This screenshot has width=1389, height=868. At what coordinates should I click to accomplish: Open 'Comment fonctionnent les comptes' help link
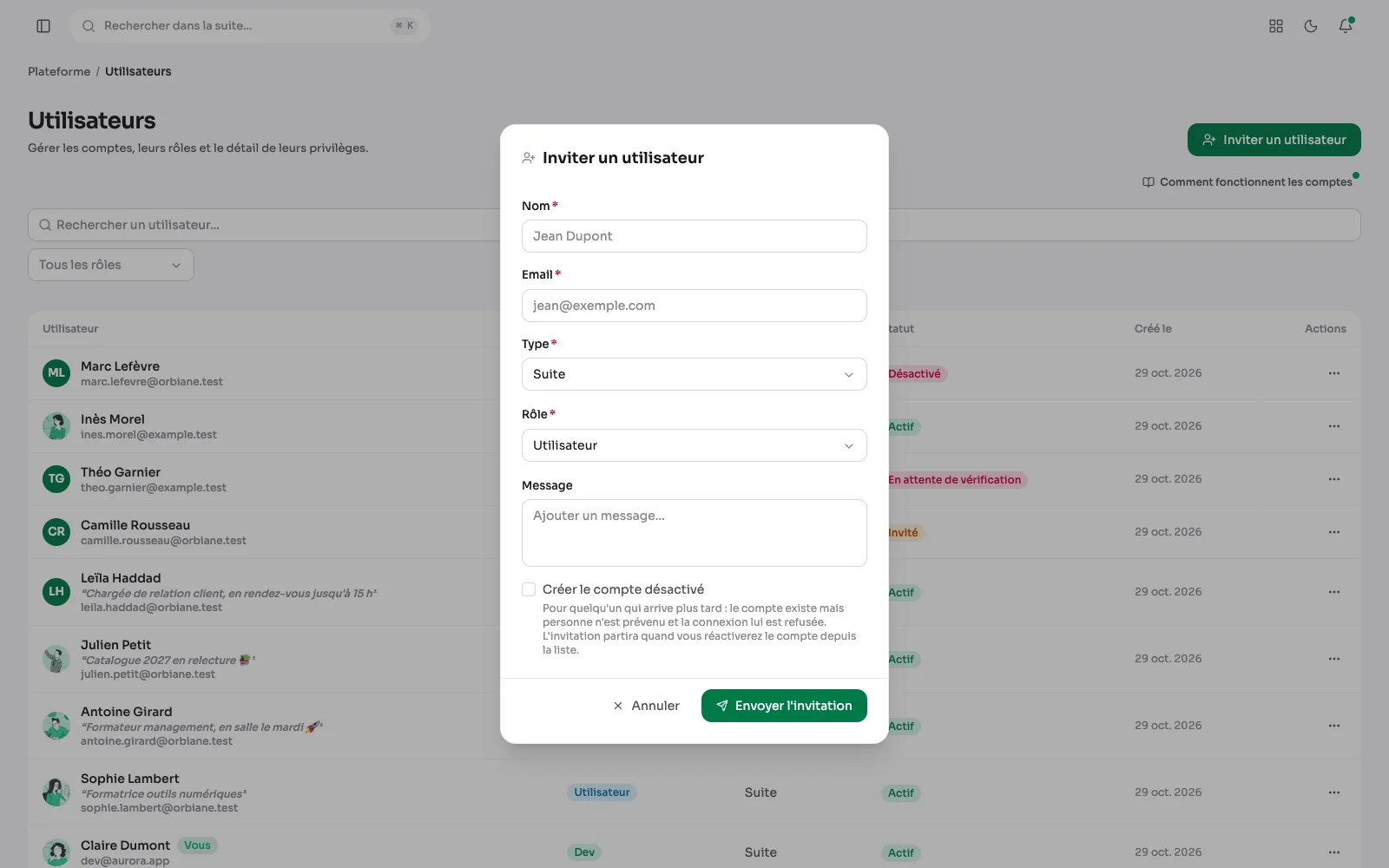1247,182
